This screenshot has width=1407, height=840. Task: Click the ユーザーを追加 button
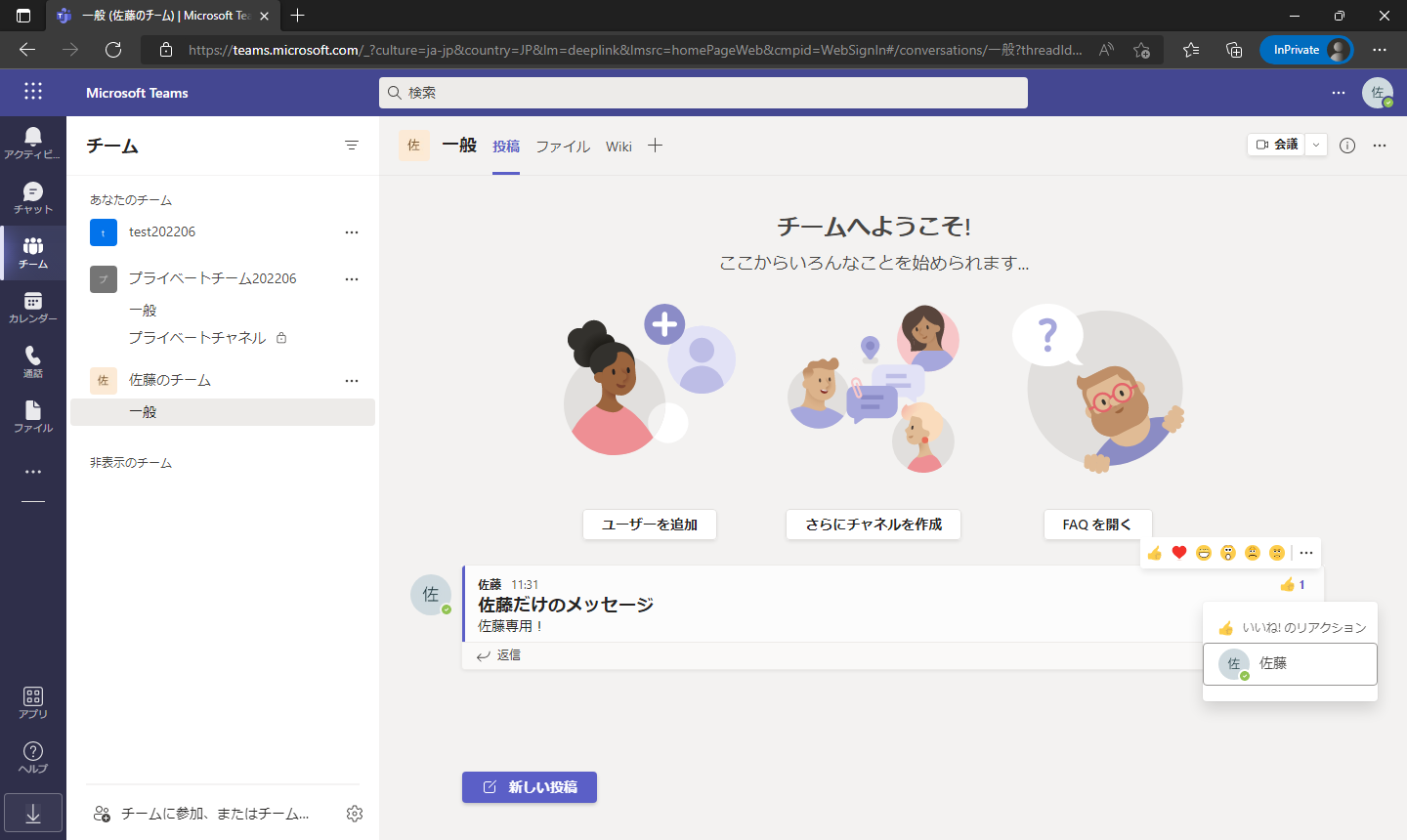pyautogui.click(x=650, y=525)
